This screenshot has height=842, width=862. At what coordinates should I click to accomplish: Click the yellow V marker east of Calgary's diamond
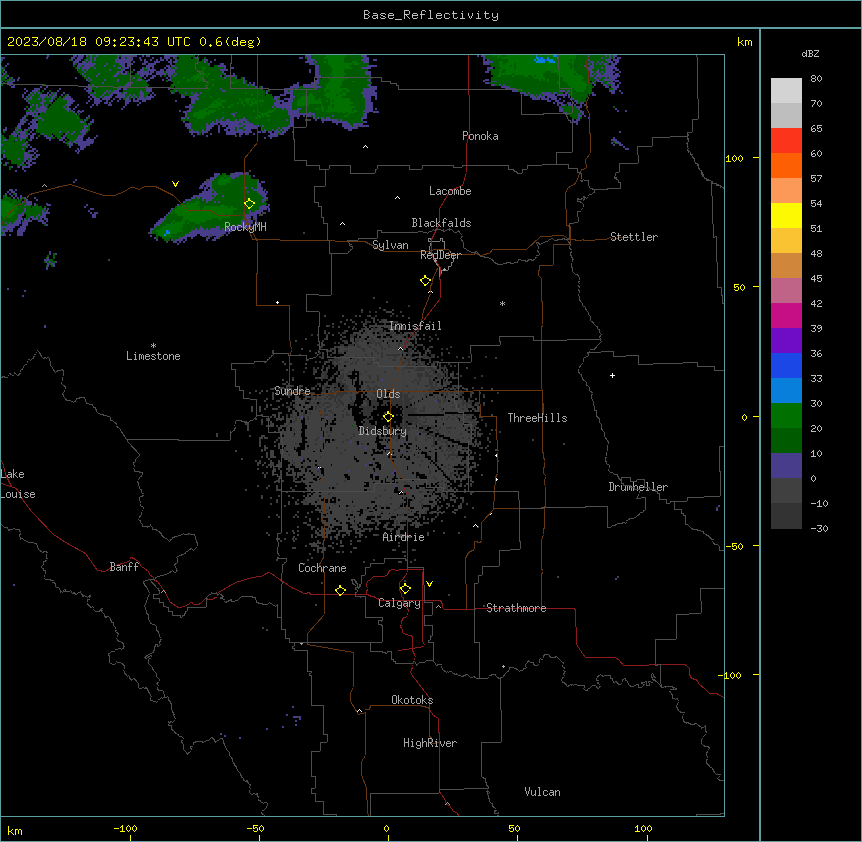coord(429,584)
